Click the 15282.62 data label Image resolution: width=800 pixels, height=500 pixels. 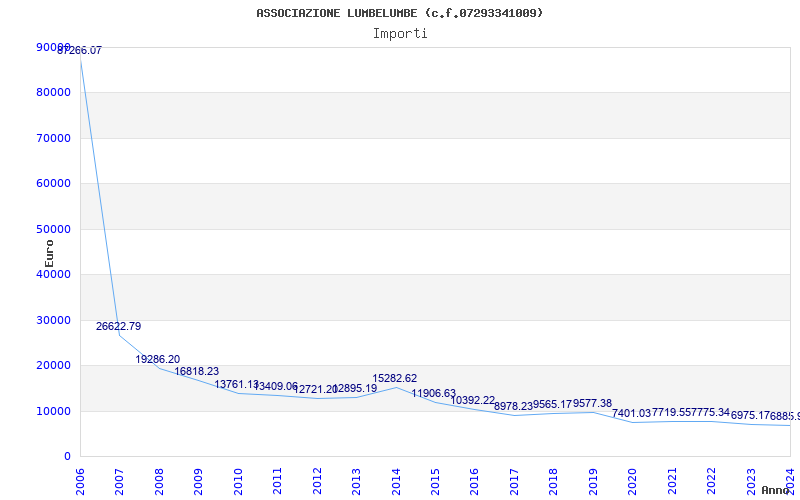(394, 379)
